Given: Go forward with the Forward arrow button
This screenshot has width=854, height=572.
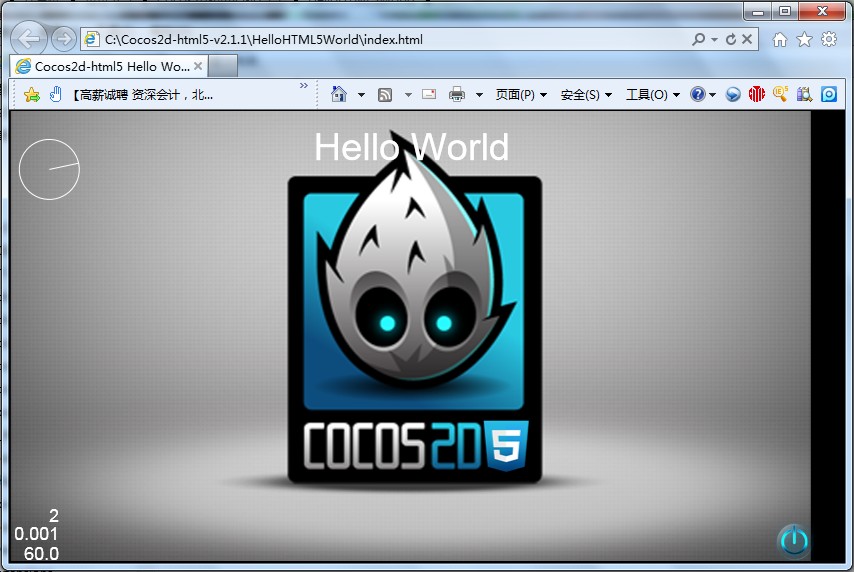Looking at the screenshot, I should (64, 39).
